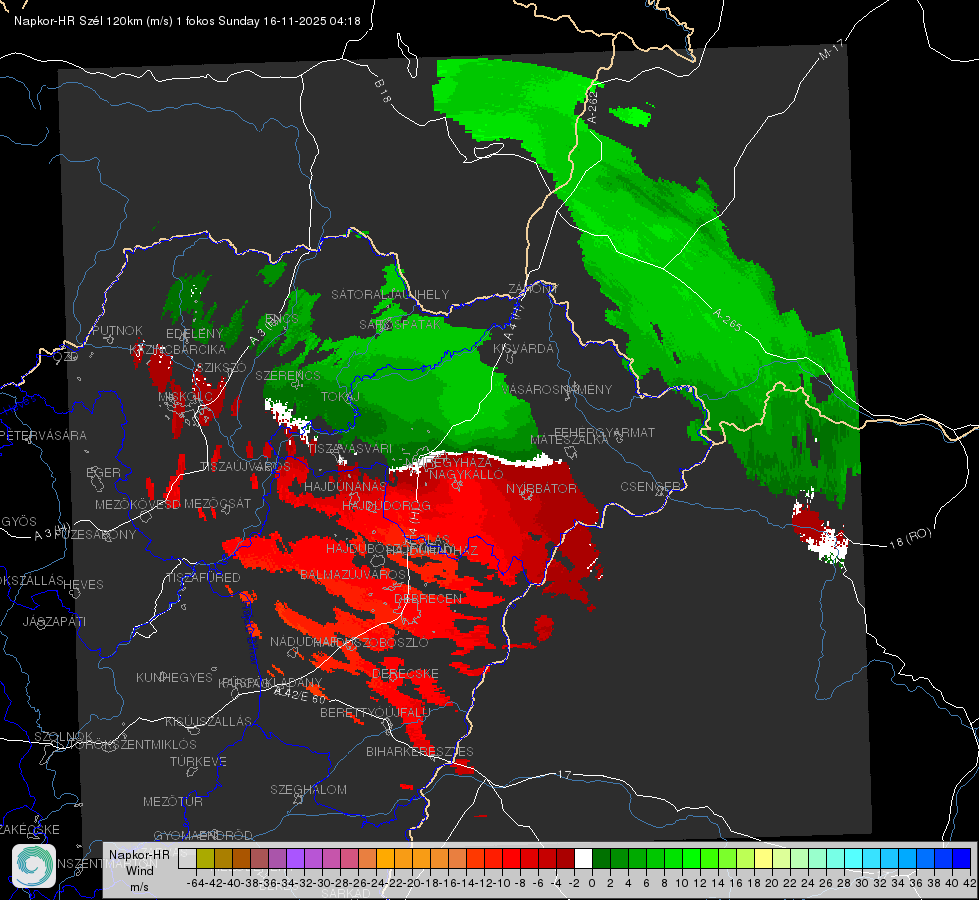Click the PETERVASARA label
979x900 pixels.
(x=44, y=435)
